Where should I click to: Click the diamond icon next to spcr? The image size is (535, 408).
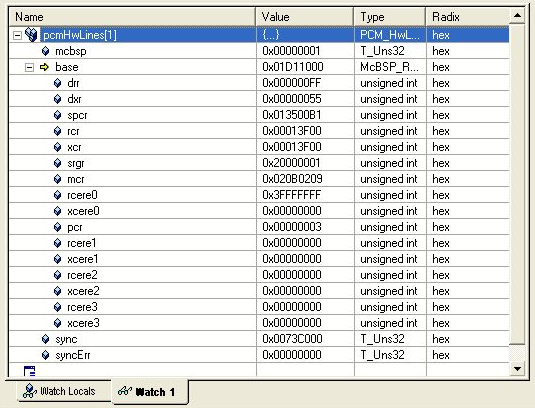click(57, 115)
